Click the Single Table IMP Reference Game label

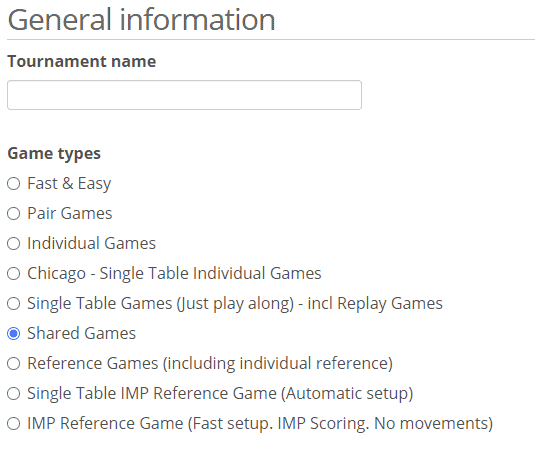pyautogui.click(x=220, y=393)
